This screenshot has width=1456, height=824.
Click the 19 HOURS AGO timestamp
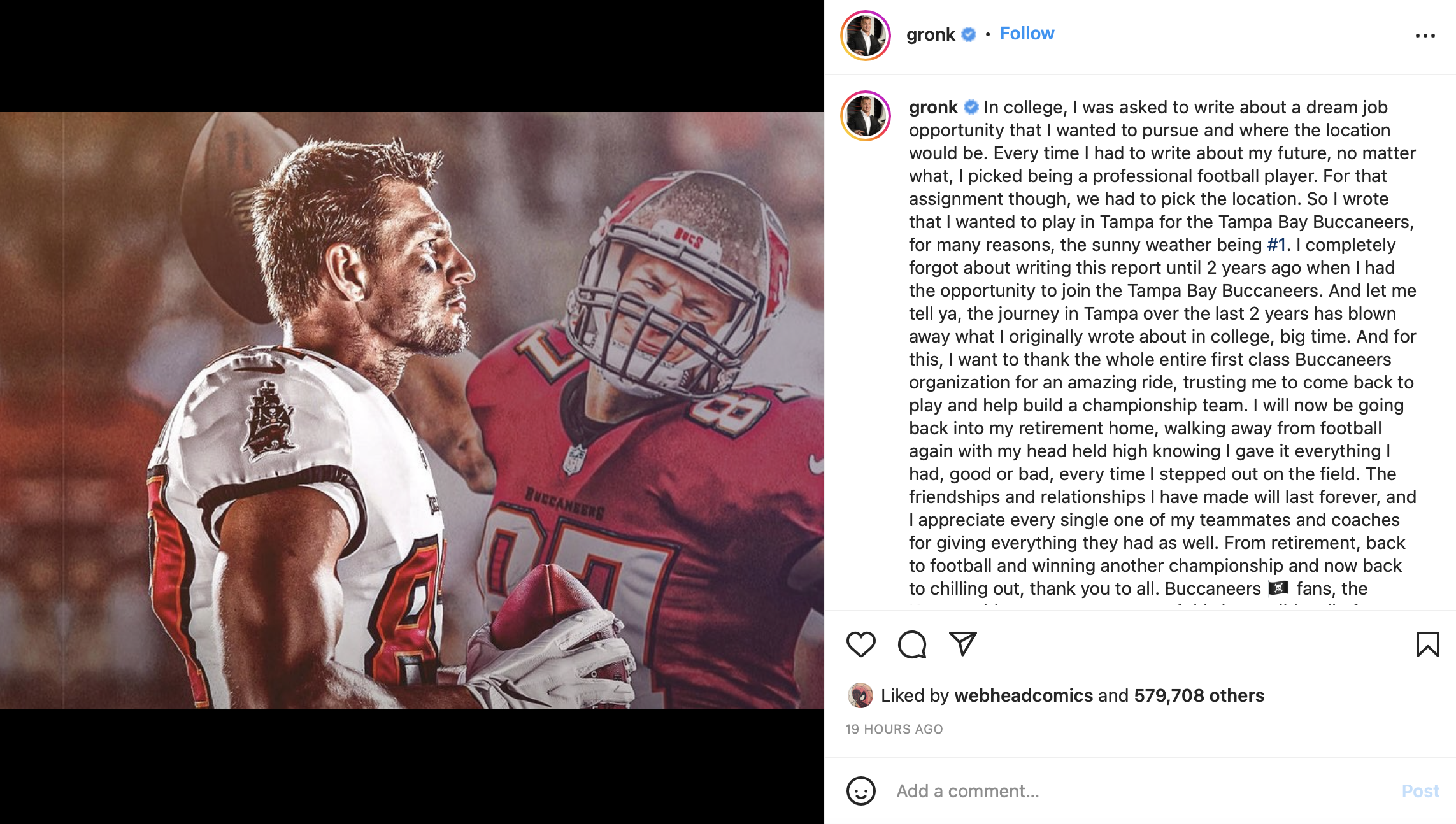(894, 729)
